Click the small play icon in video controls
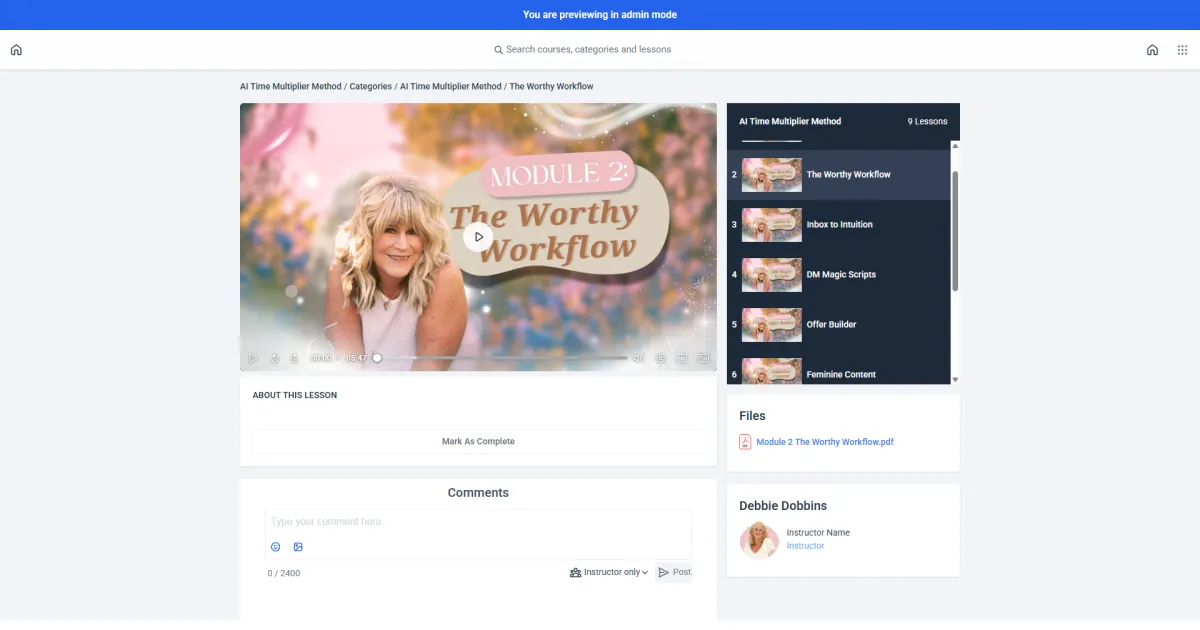Image resolution: width=1200 pixels, height=630 pixels. 252,358
